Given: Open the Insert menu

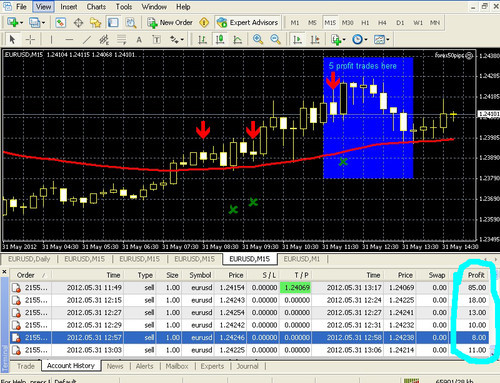Looking at the screenshot, I should (69, 7).
